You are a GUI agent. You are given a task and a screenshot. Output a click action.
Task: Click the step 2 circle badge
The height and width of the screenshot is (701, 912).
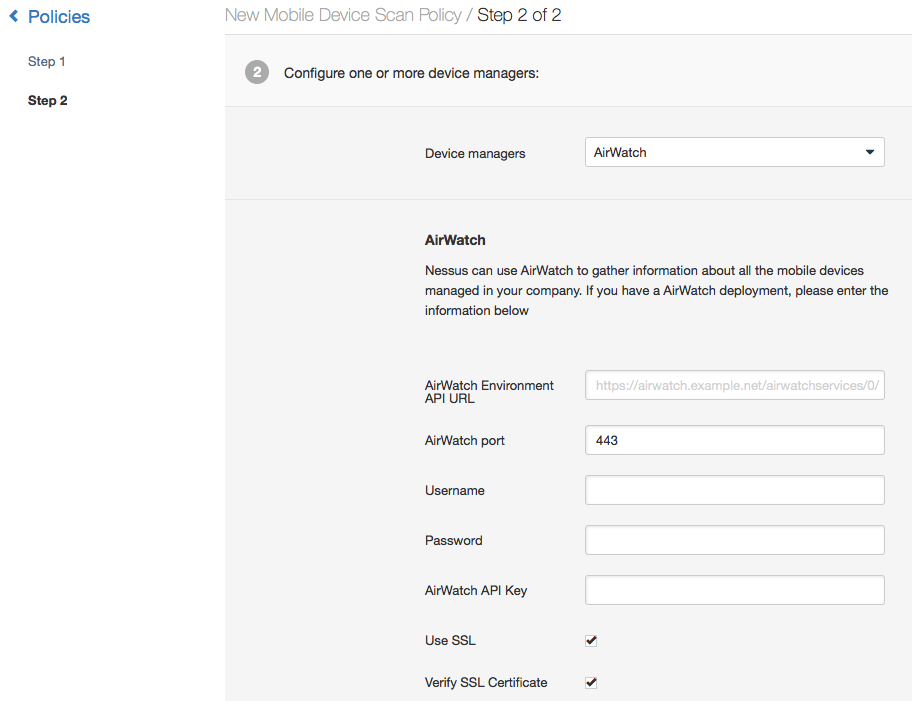pyautogui.click(x=256, y=72)
